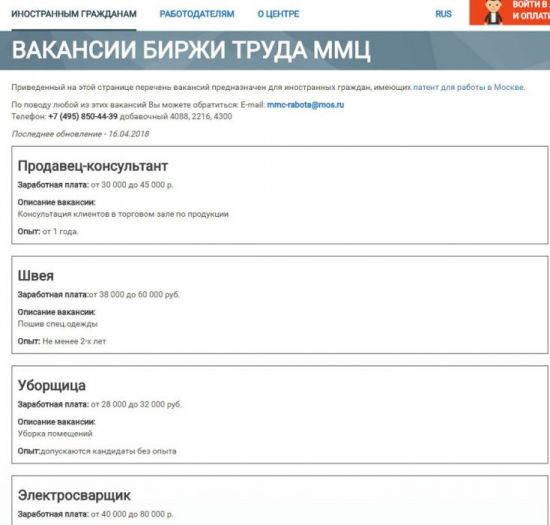
Task: Click the cartoon man avatar icon
Action: [x=494, y=12]
